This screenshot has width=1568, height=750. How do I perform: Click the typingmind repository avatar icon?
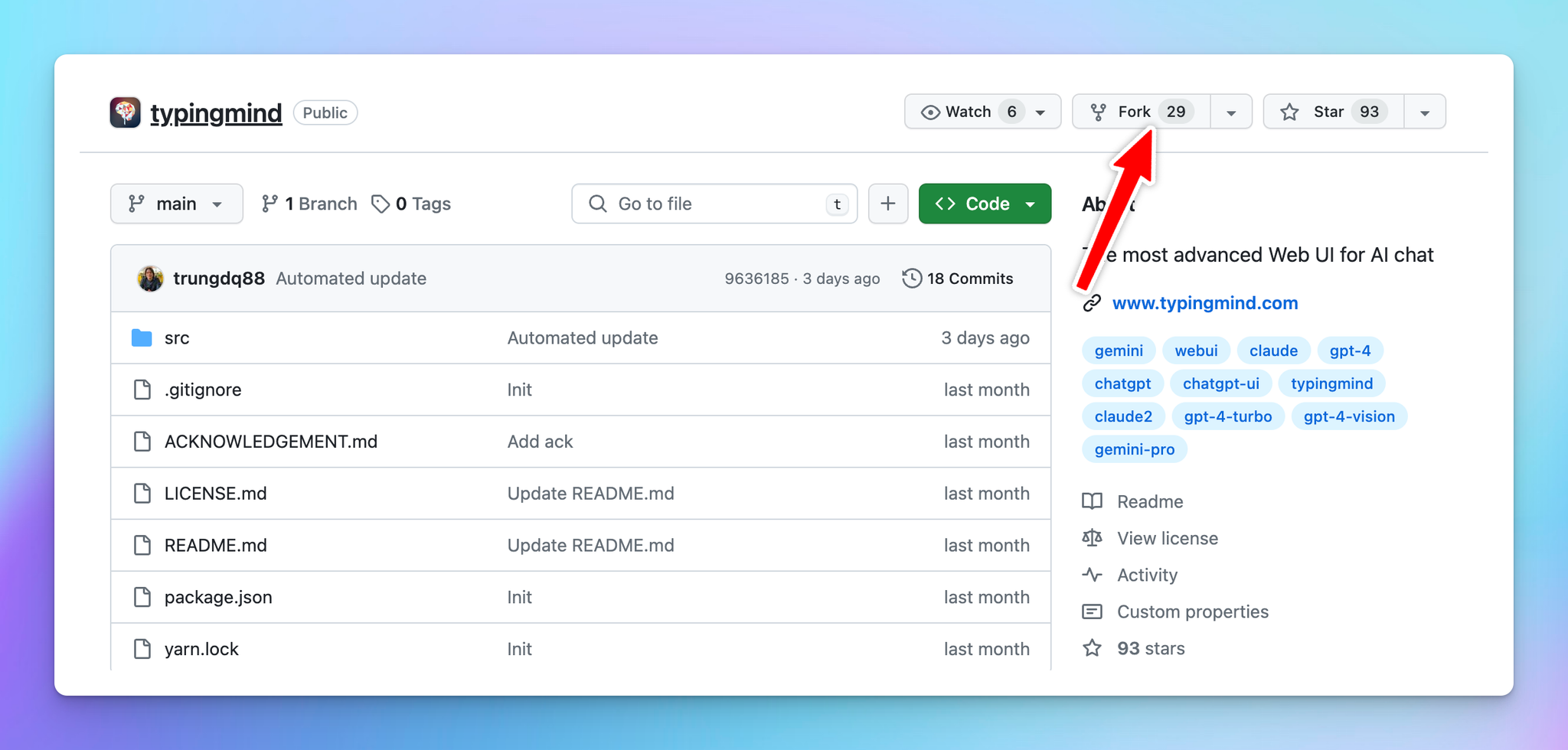pyautogui.click(x=126, y=112)
